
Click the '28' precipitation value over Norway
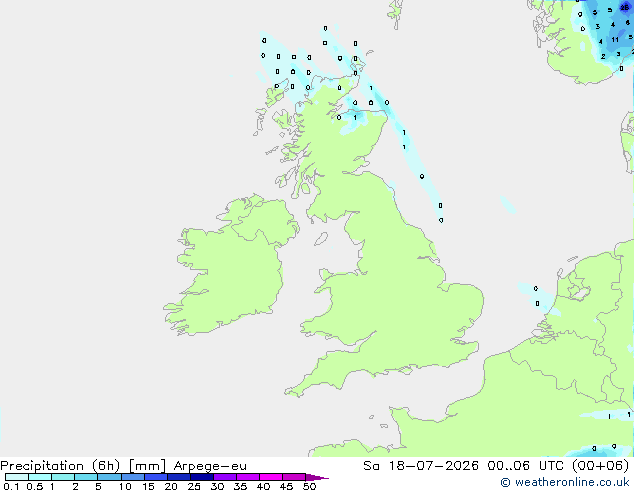point(625,7)
